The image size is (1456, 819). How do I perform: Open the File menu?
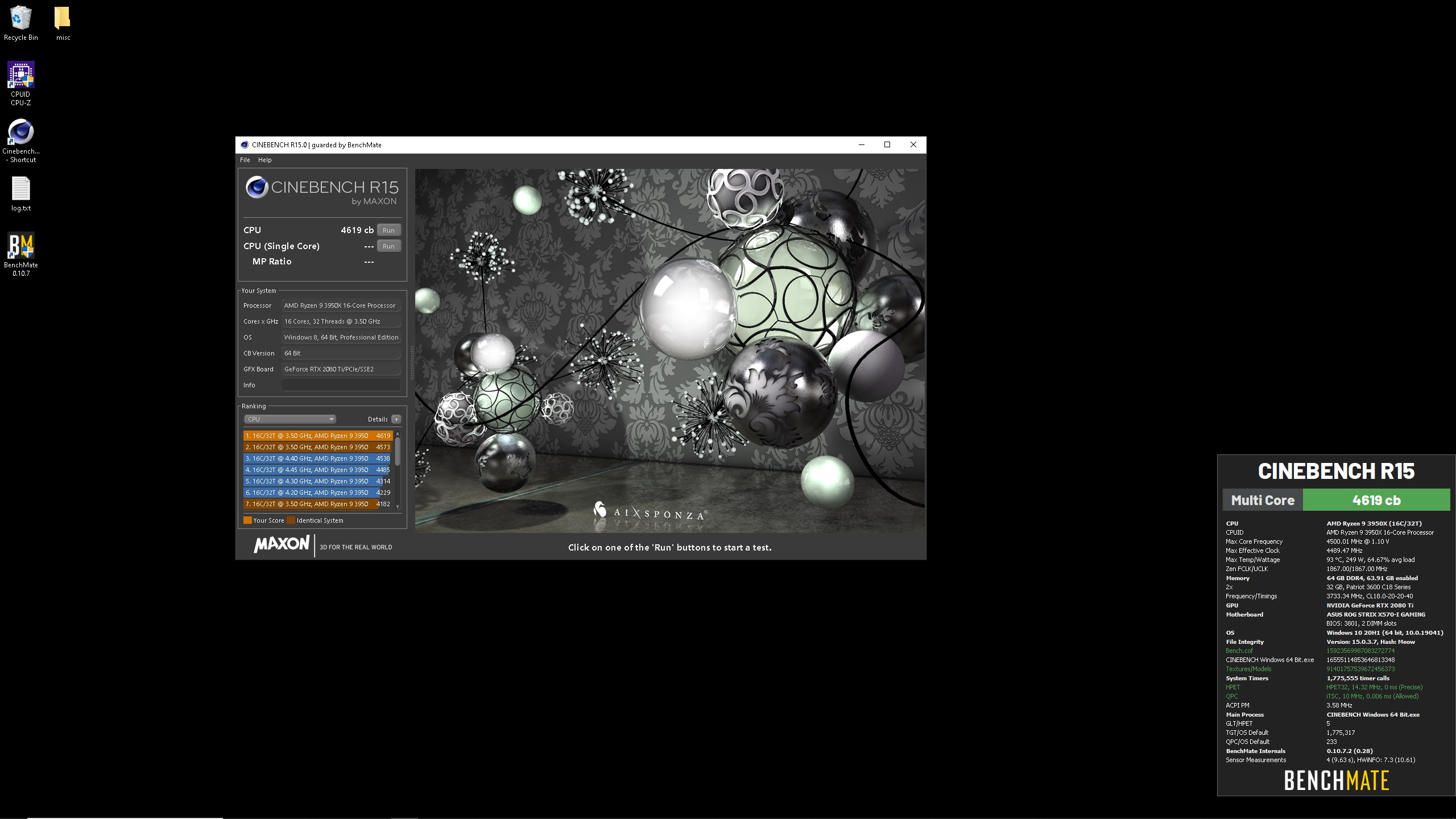[x=245, y=160]
